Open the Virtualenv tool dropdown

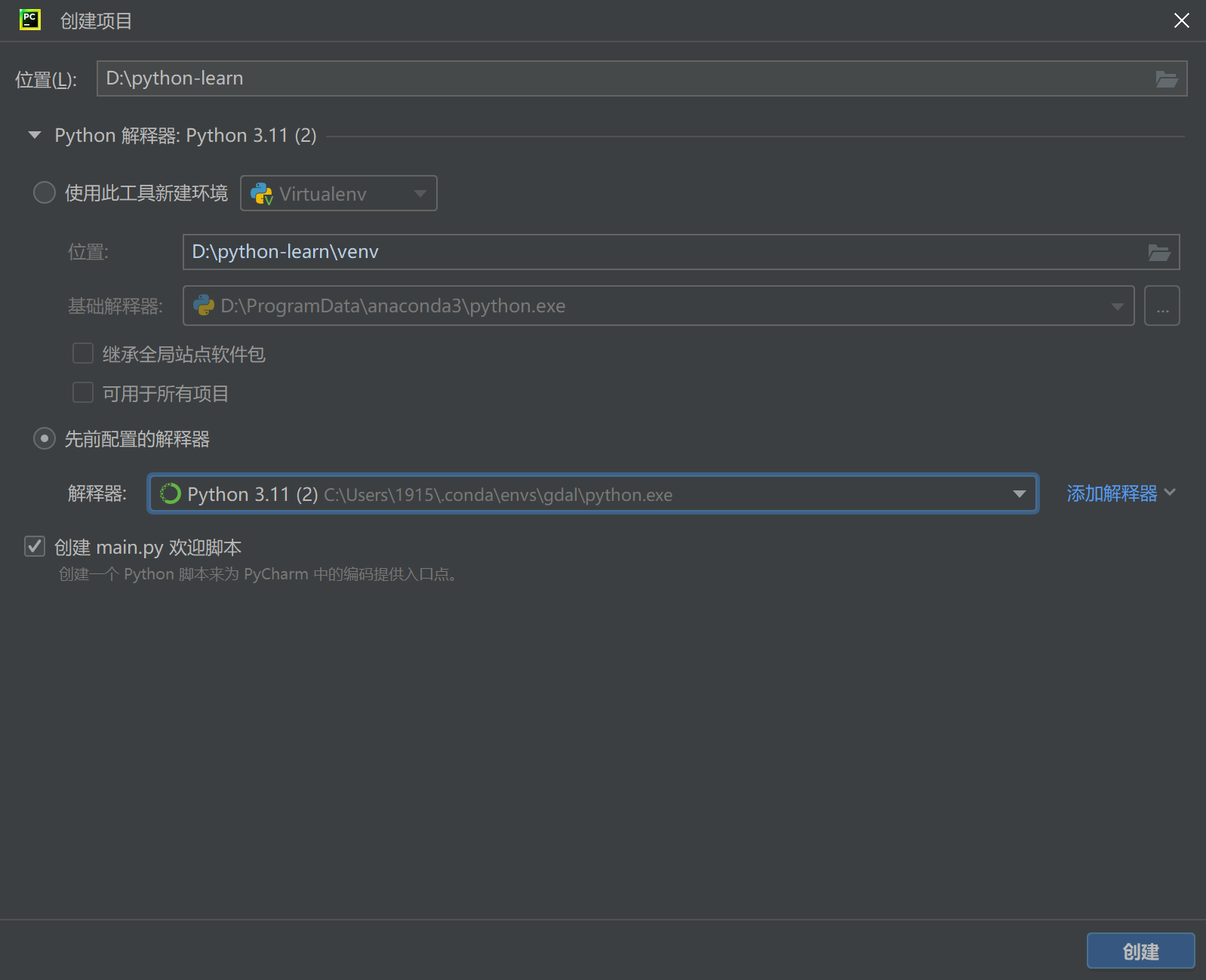(339, 193)
